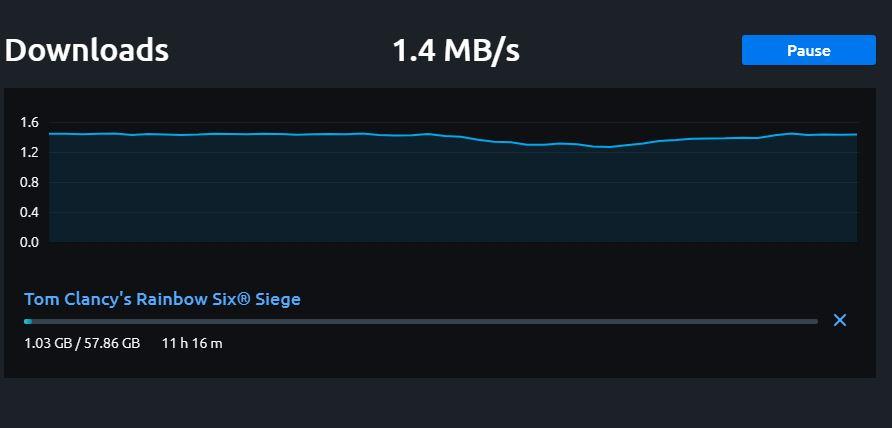Image resolution: width=892 pixels, height=428 pixels.
Task: Click the 1.6 label on graph axis
Action: point(29,123)
